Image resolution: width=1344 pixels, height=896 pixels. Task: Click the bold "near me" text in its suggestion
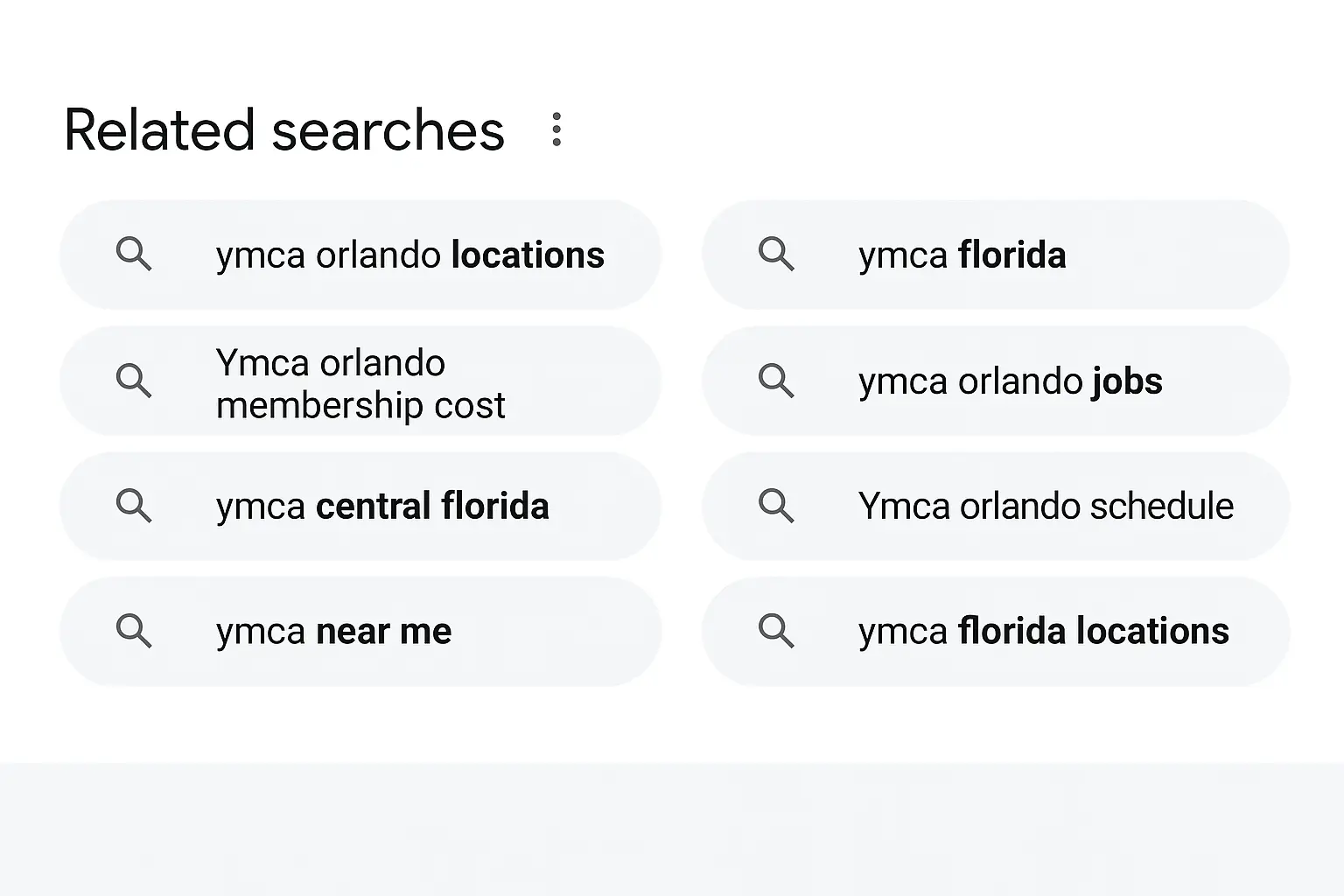[x=383, y=631]
